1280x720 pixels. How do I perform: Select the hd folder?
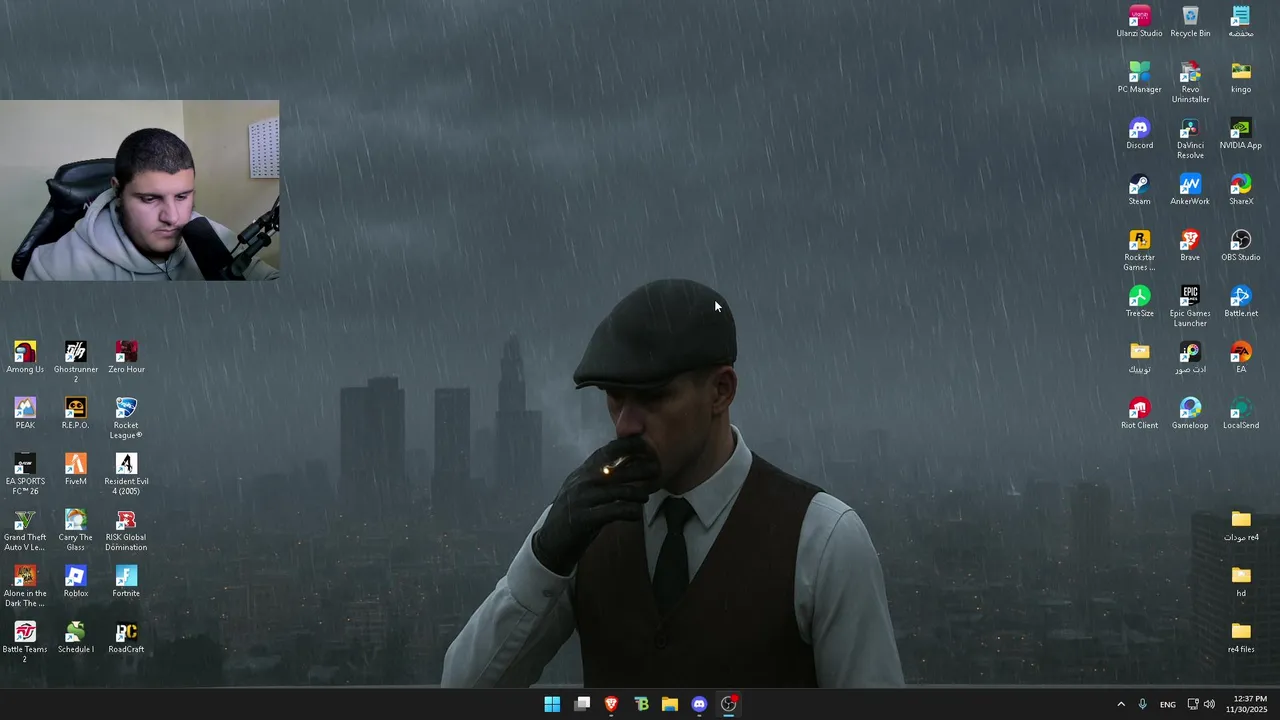click(1241, 581)
